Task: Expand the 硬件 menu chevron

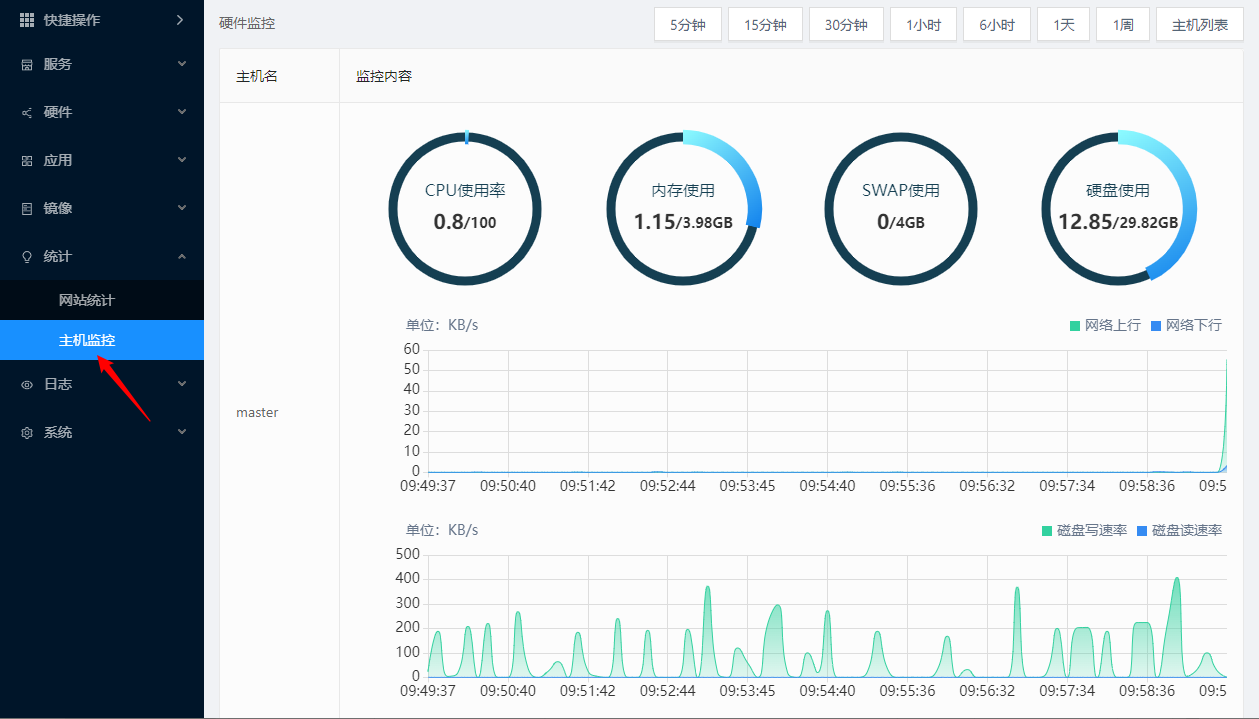Action: pos(182,112)
